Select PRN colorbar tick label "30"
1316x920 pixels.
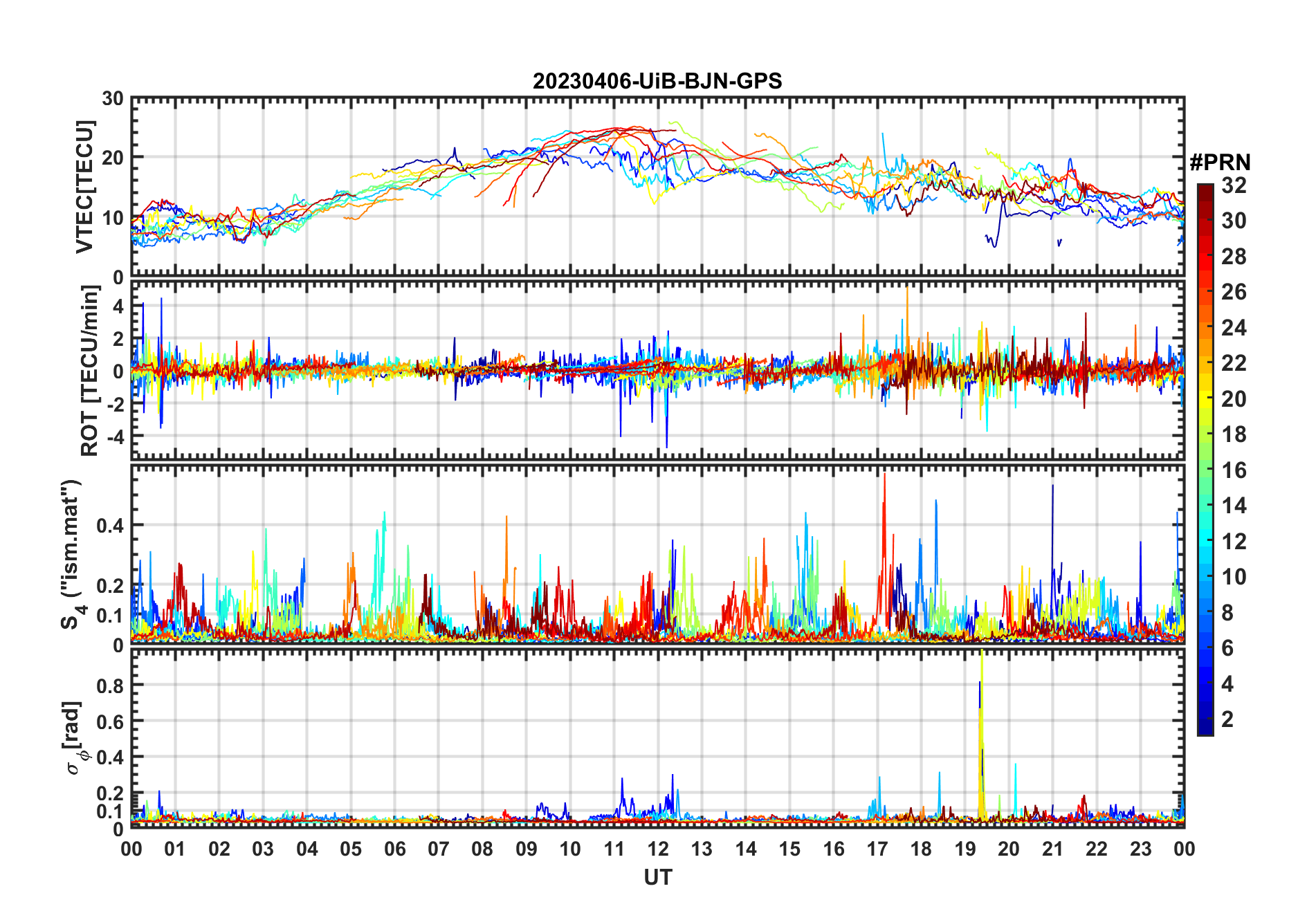click(x=1234, y=221)
